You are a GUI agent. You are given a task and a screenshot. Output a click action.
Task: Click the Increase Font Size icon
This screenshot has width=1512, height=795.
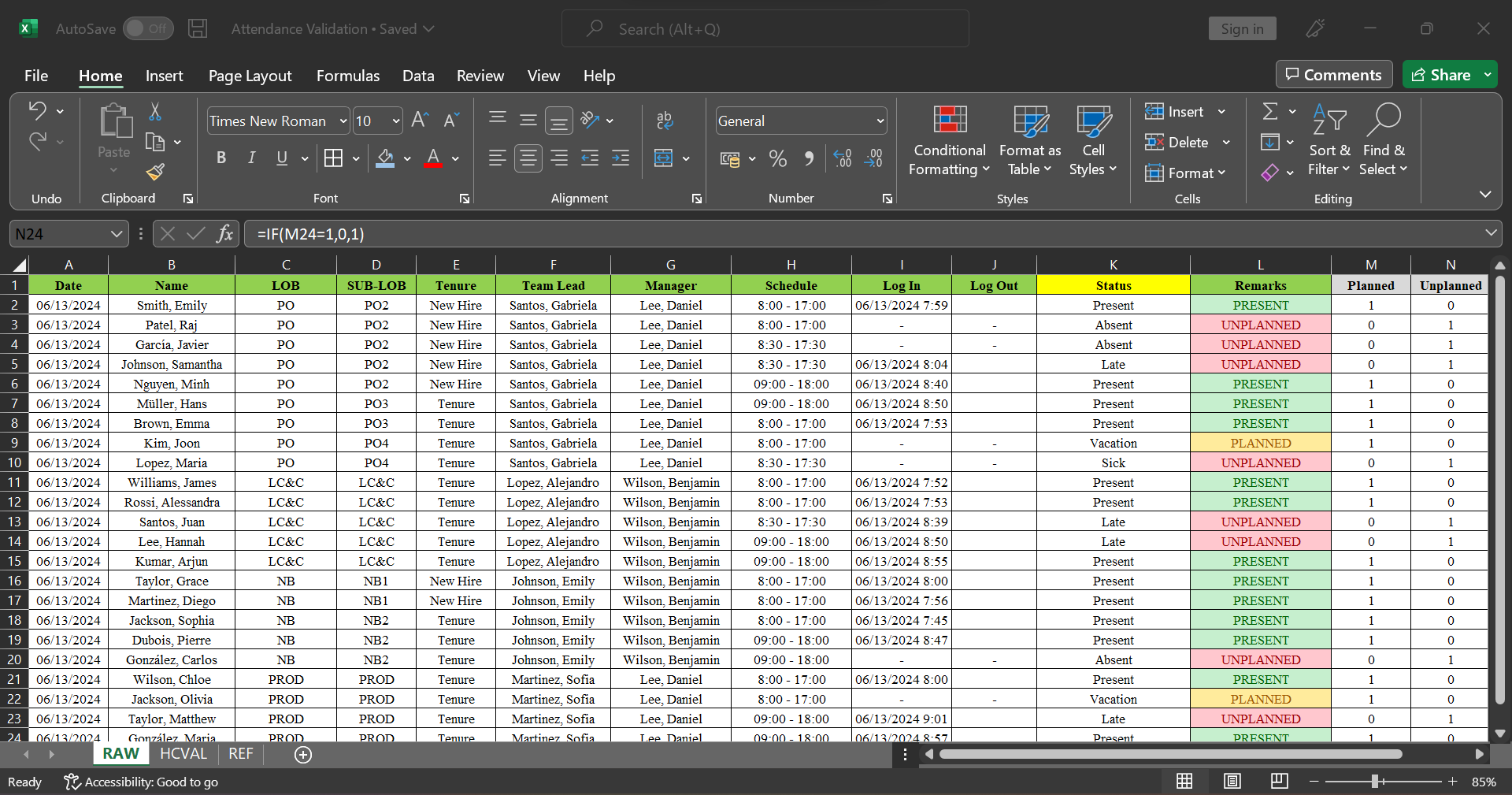(420, 121)
